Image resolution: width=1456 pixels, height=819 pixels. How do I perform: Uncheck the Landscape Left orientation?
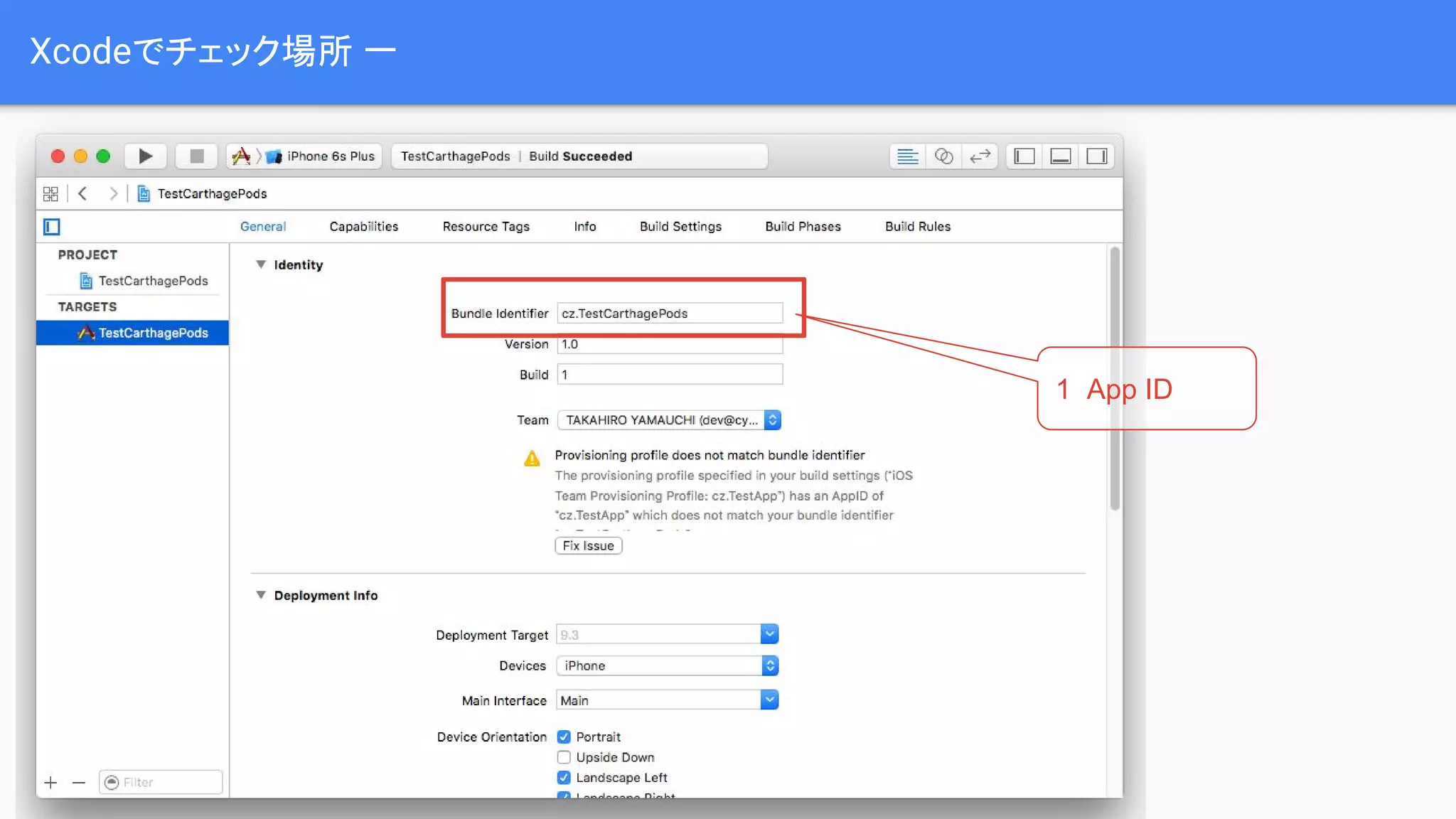click(564, 777)
